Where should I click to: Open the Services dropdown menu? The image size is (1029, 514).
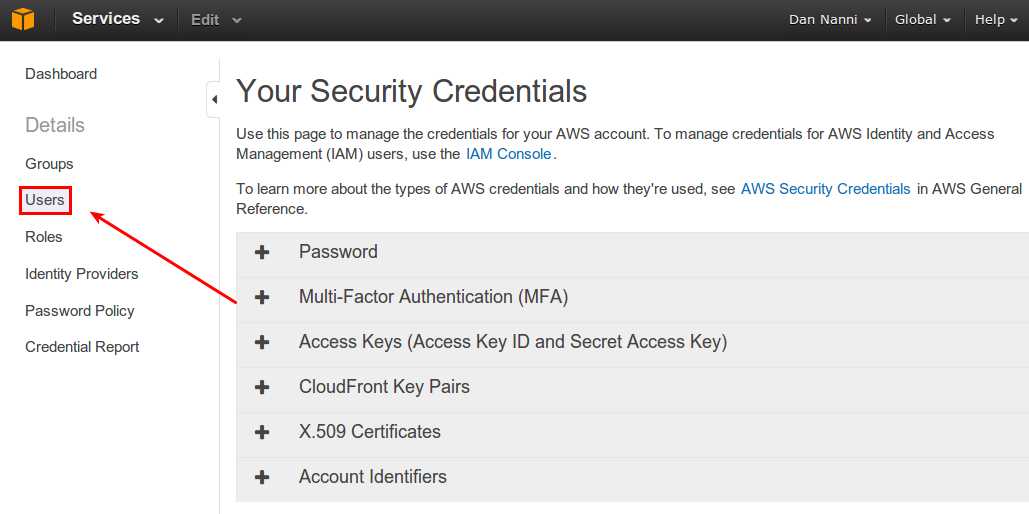pyautogui.click(x=117, y=19)
